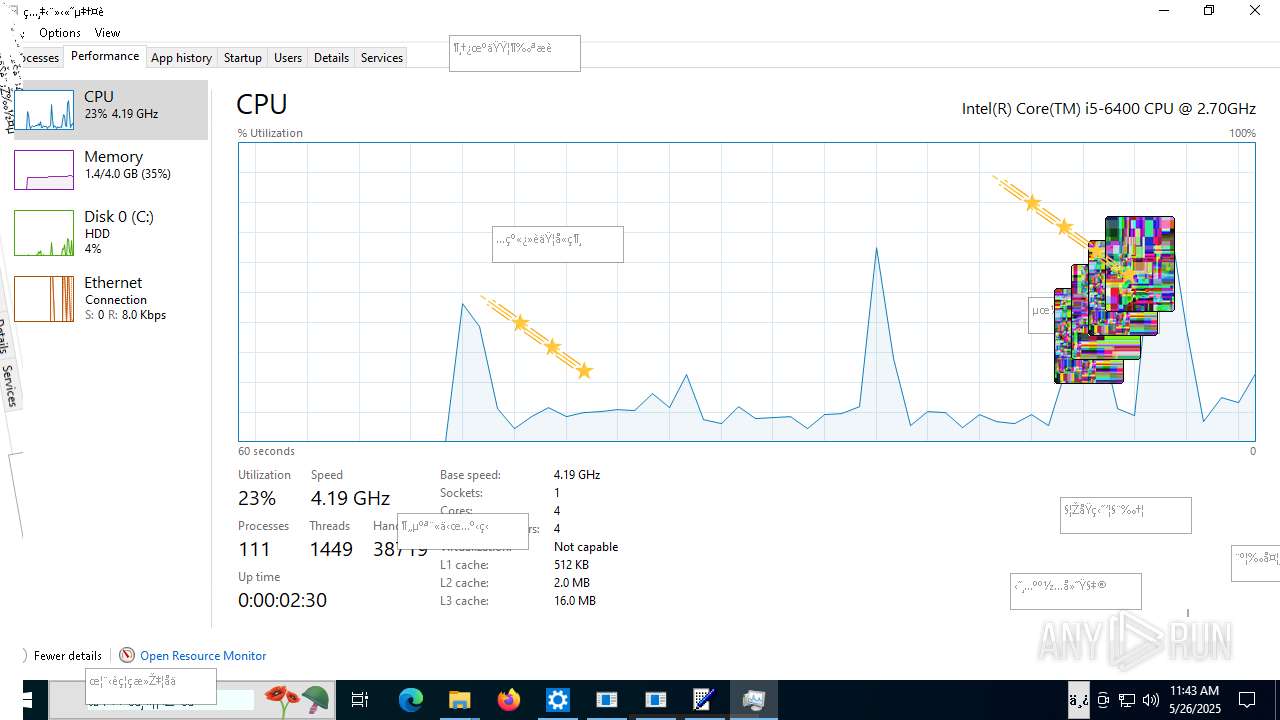The height and width of the screenshot is (720, 1280).
Task: Click the Processes count 111
Action: tap(254, 549)
